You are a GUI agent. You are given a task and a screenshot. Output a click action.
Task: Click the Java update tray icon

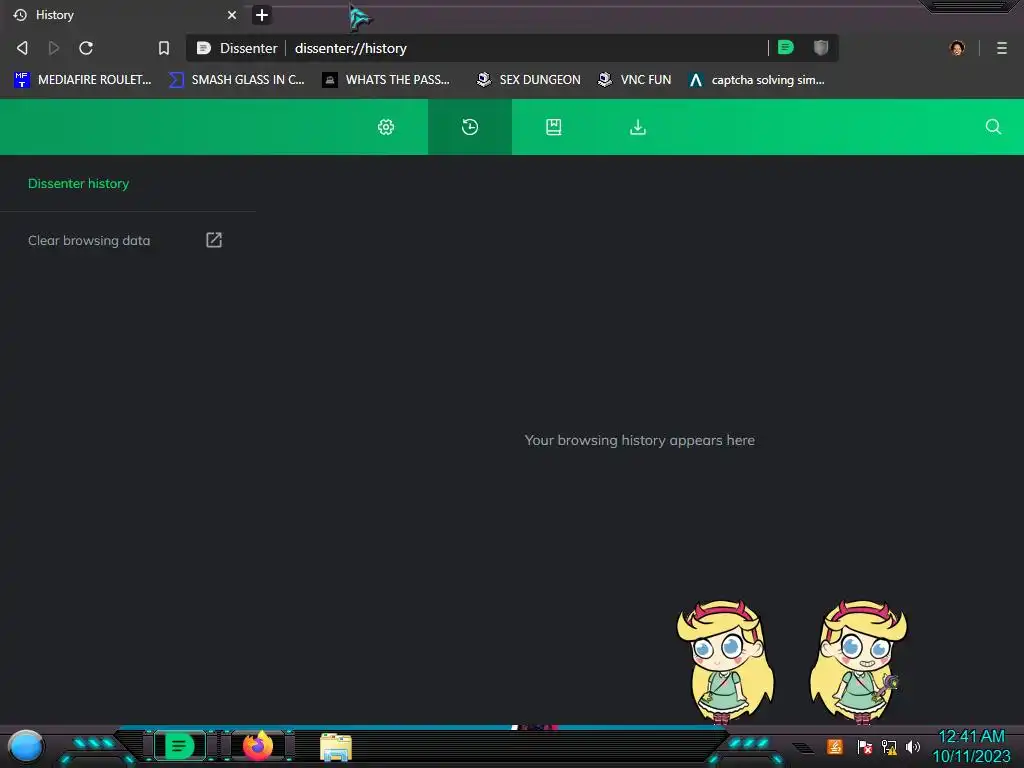835,746
